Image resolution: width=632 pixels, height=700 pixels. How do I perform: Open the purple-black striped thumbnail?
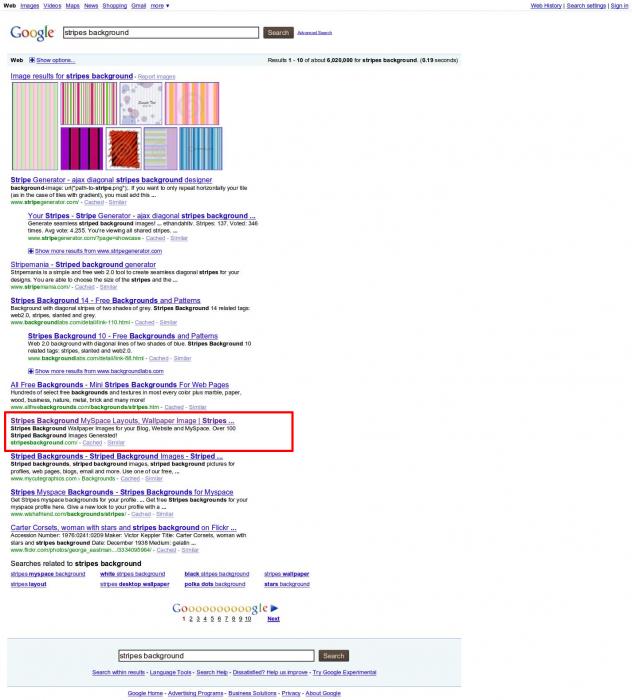pyautogui.click(x=82, y=149)
